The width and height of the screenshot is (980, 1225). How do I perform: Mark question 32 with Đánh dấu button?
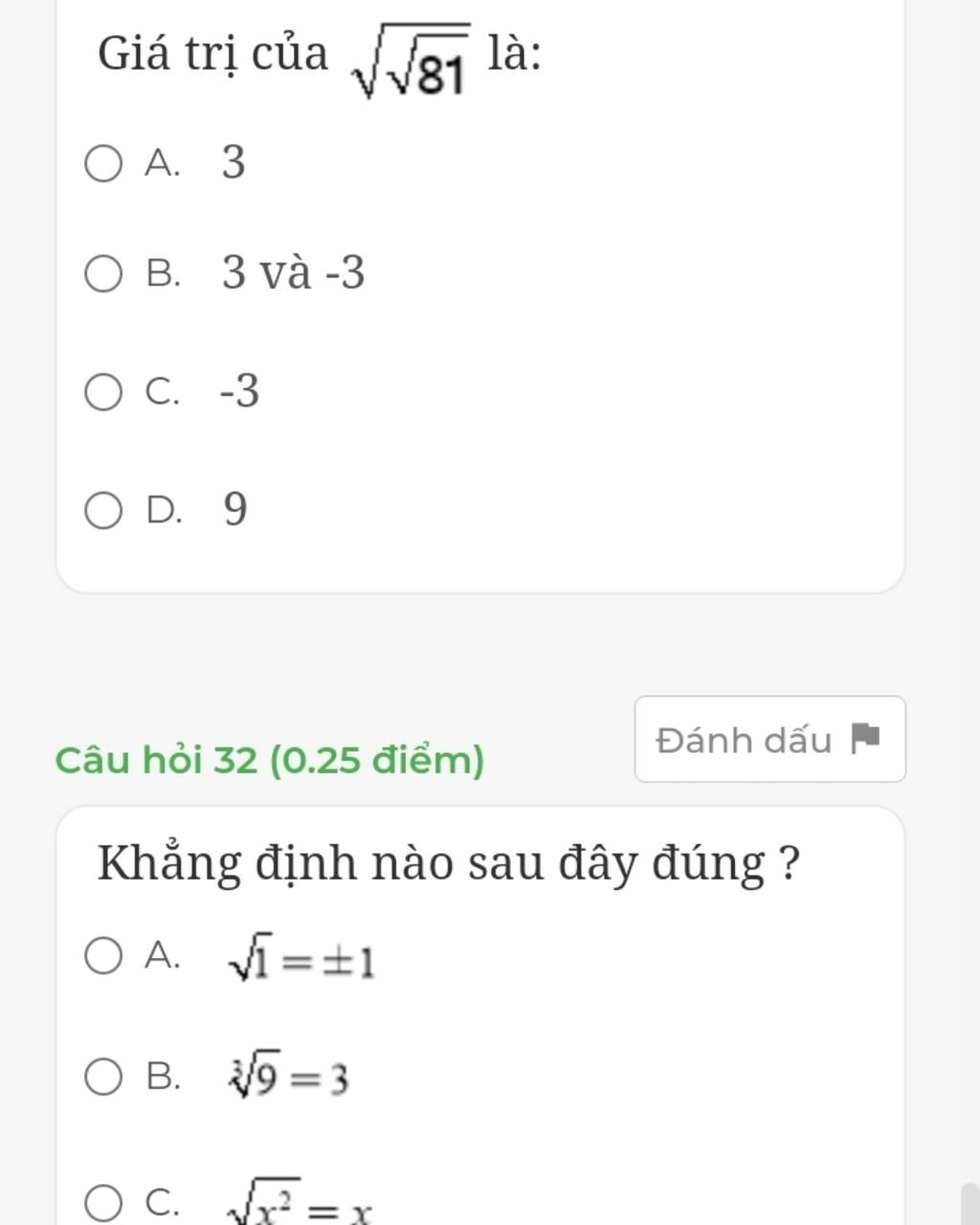[x=769, y=739]
